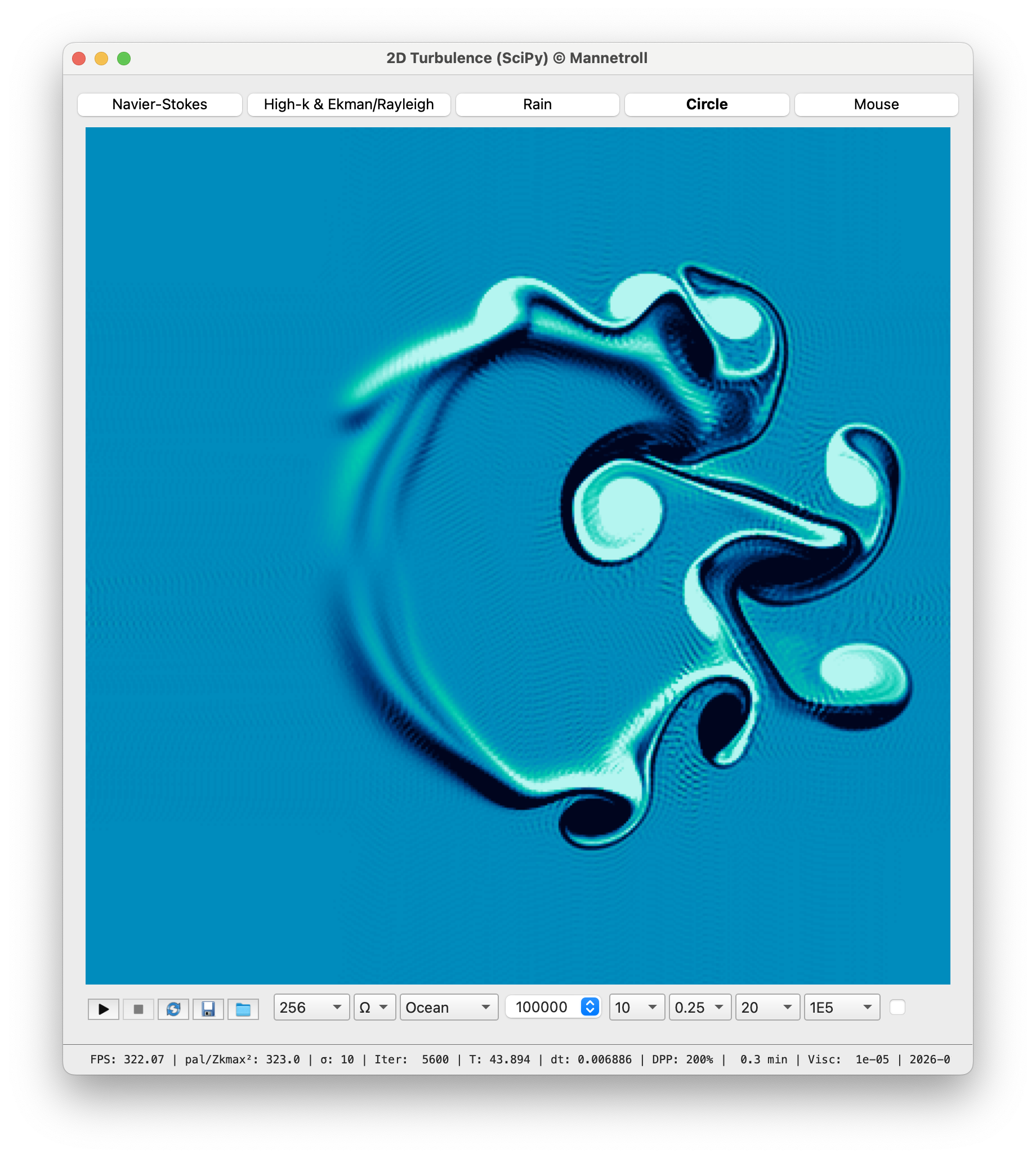Viewport: 1036px width, 1158px height.
Task: Toggle the checkbox beside the 1E5 dropdown
Action: [x=897, y=1007]
